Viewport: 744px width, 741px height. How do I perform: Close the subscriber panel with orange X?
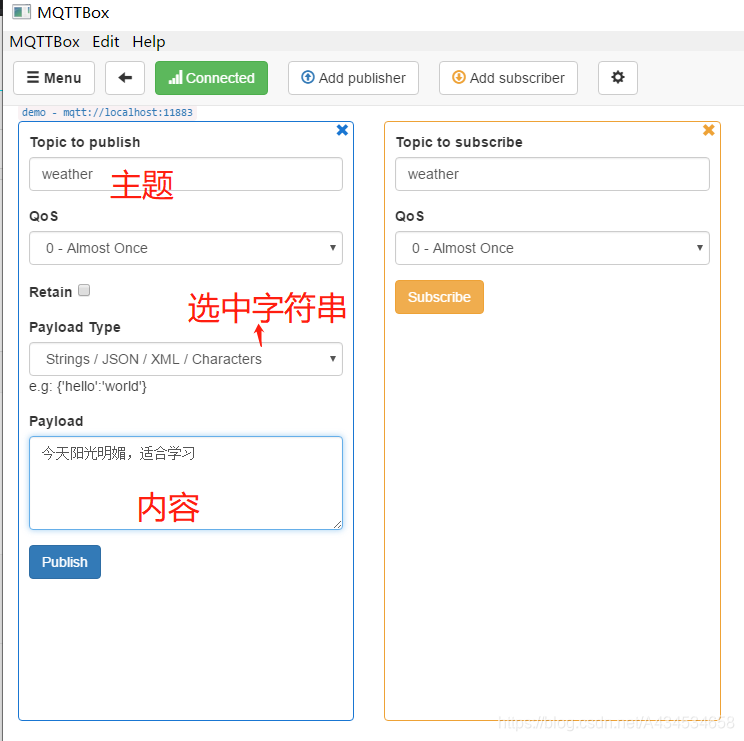click(x=708, y=130)
